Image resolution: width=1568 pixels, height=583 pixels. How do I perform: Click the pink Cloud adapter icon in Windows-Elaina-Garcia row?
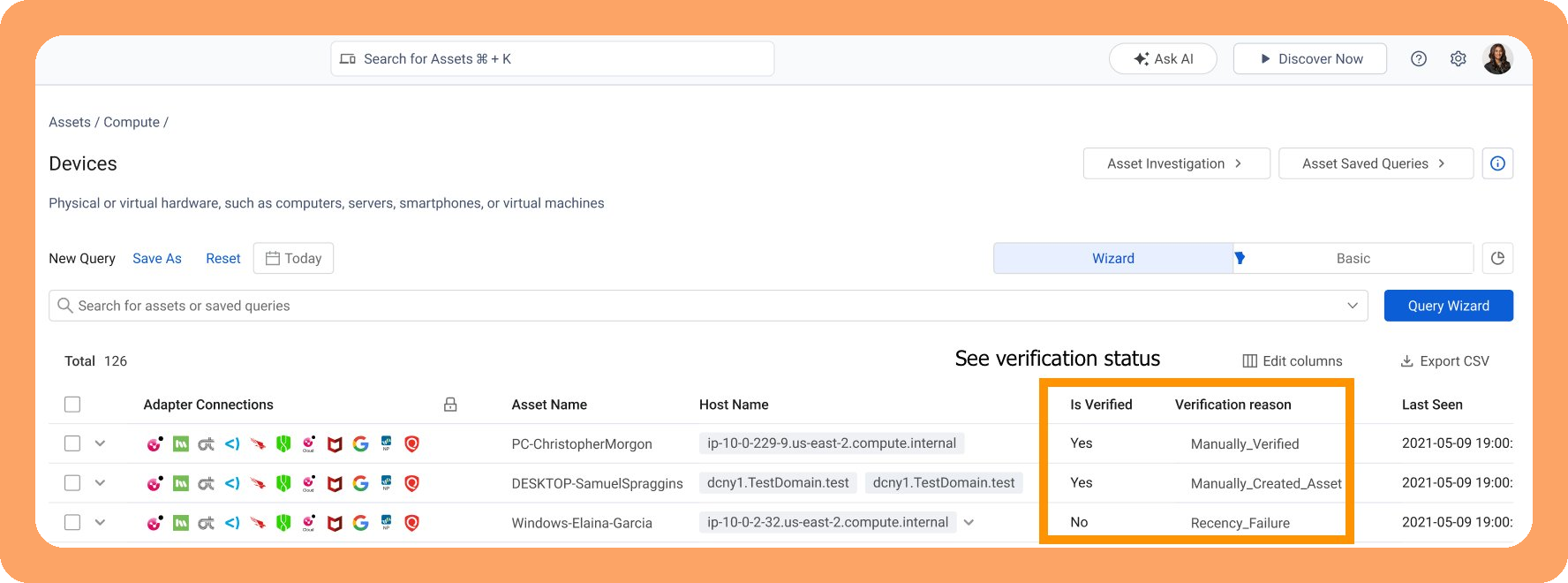[x=309, y=523]
